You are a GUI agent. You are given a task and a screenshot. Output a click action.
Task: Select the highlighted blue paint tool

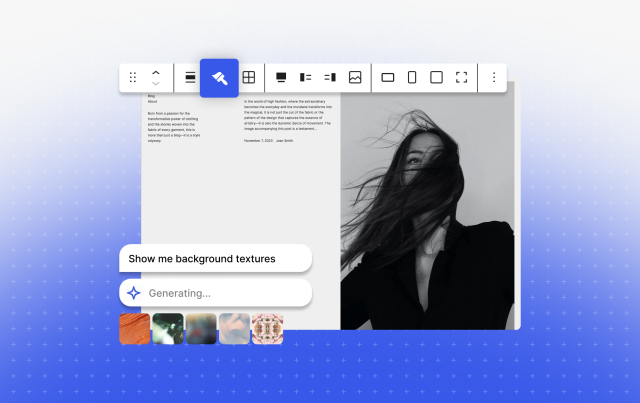(219, 78)
